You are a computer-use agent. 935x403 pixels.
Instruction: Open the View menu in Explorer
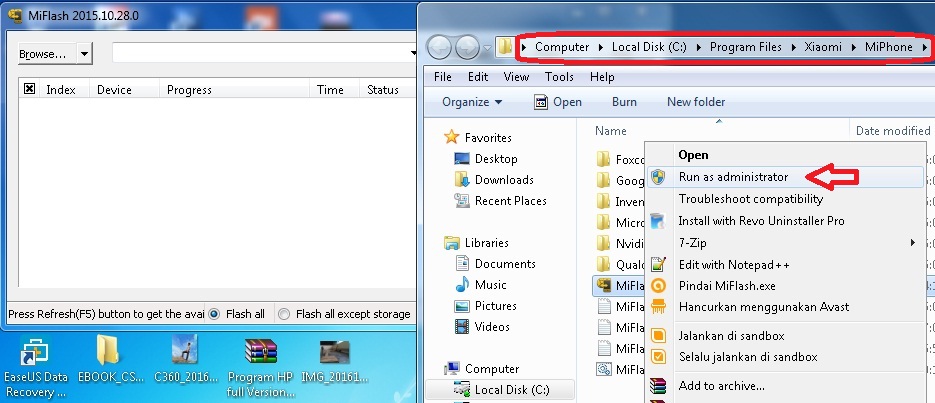(x=516, y=77)
